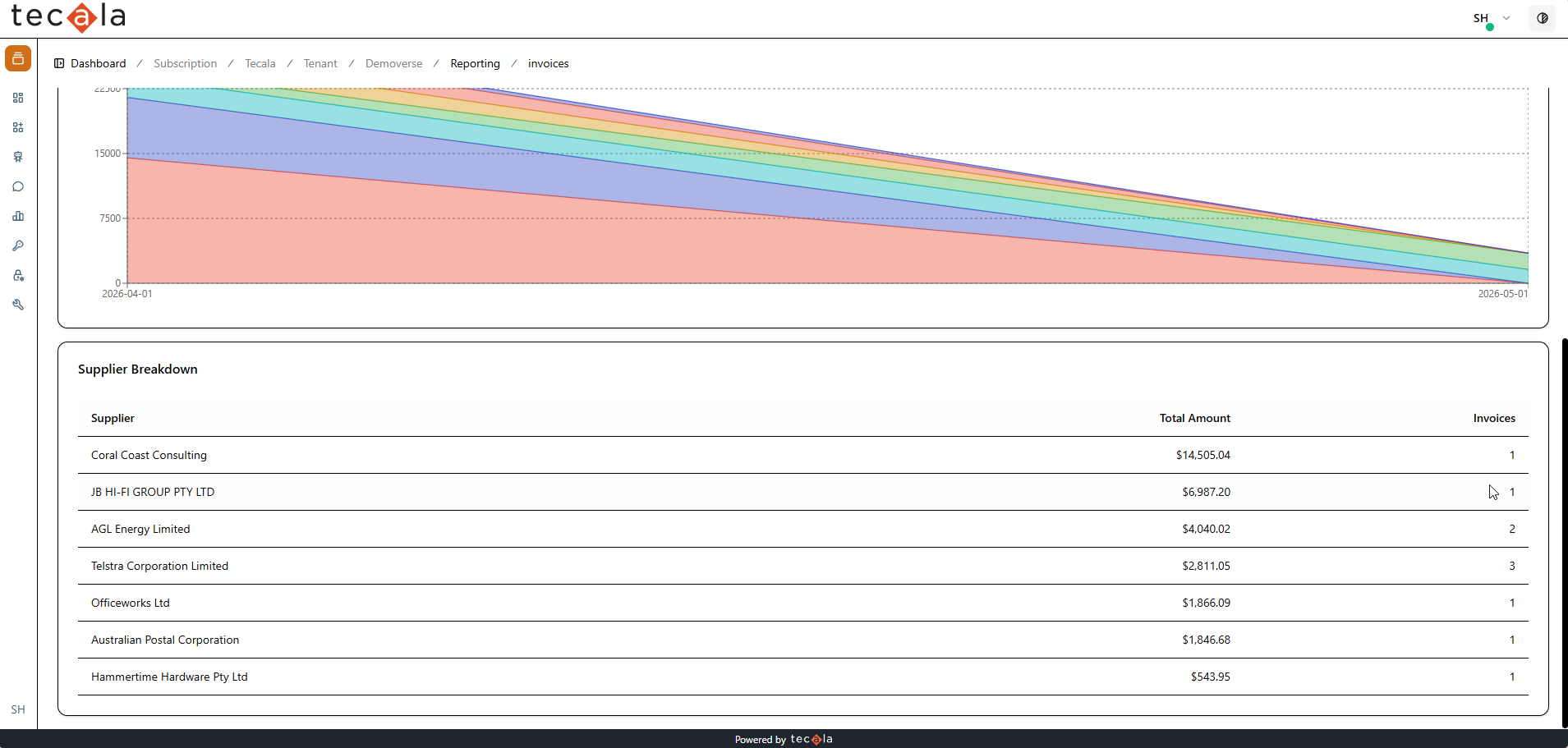This screenshot has width=1568, height=748.
Task: Select the Officeworks Ltd row
Action: (803, 603)
